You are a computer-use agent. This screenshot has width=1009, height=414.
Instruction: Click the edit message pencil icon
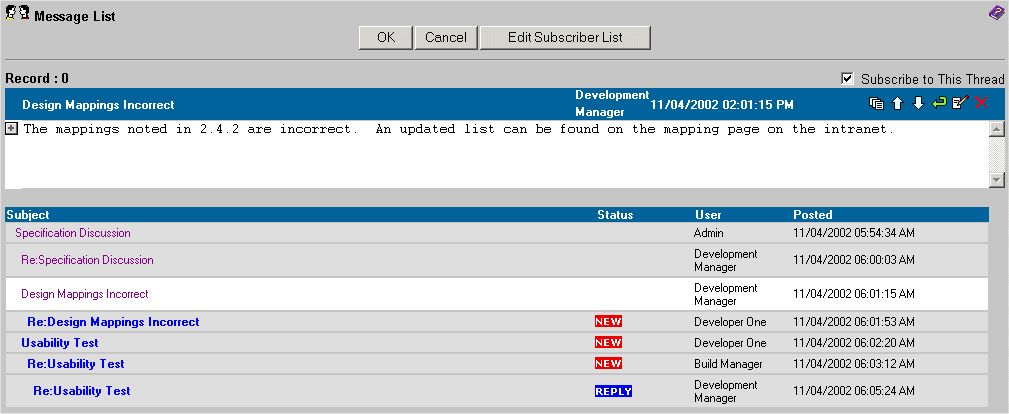click(x=960, y=103)
